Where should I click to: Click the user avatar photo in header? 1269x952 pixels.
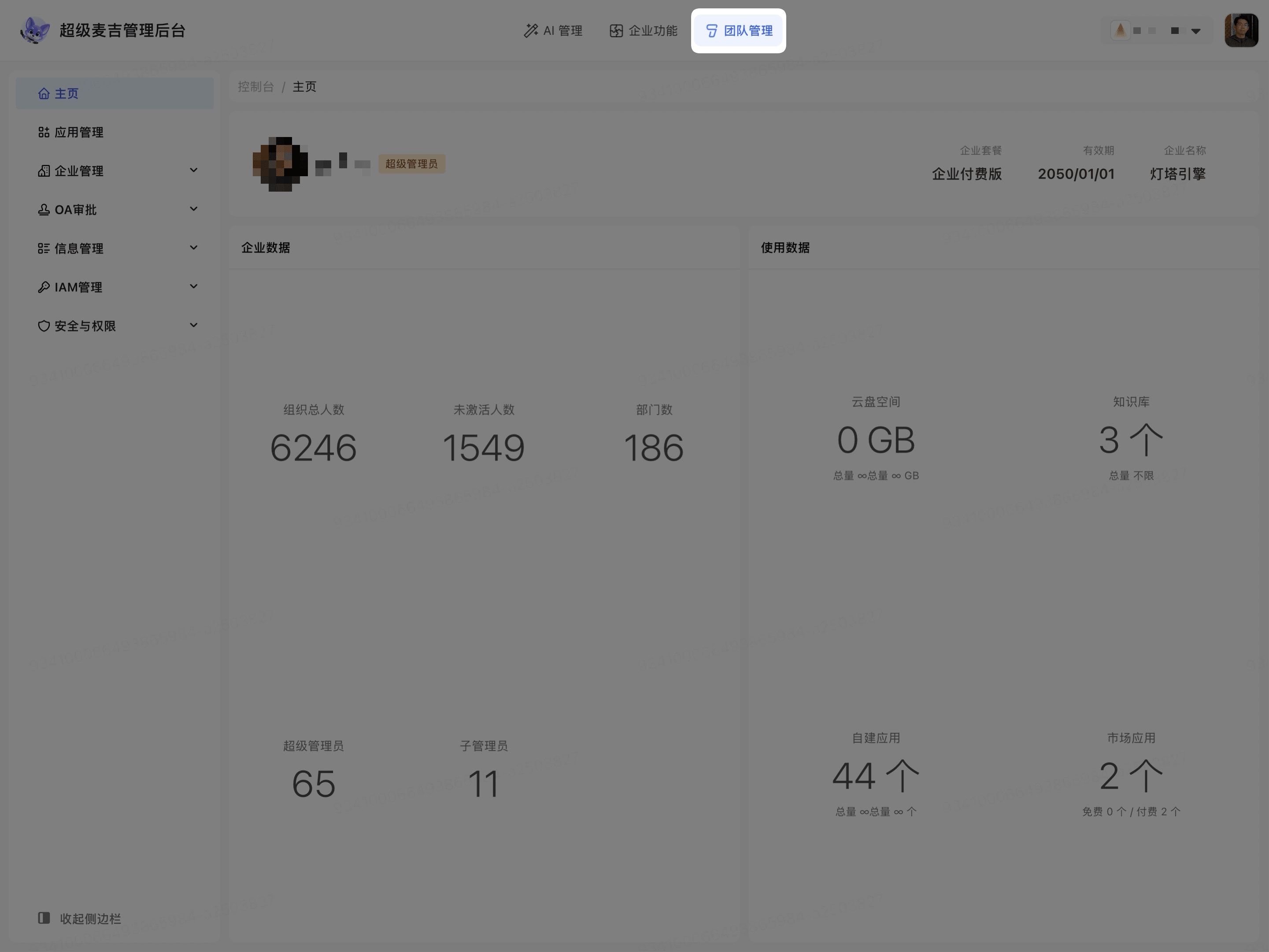click(x=1241, y=30)
